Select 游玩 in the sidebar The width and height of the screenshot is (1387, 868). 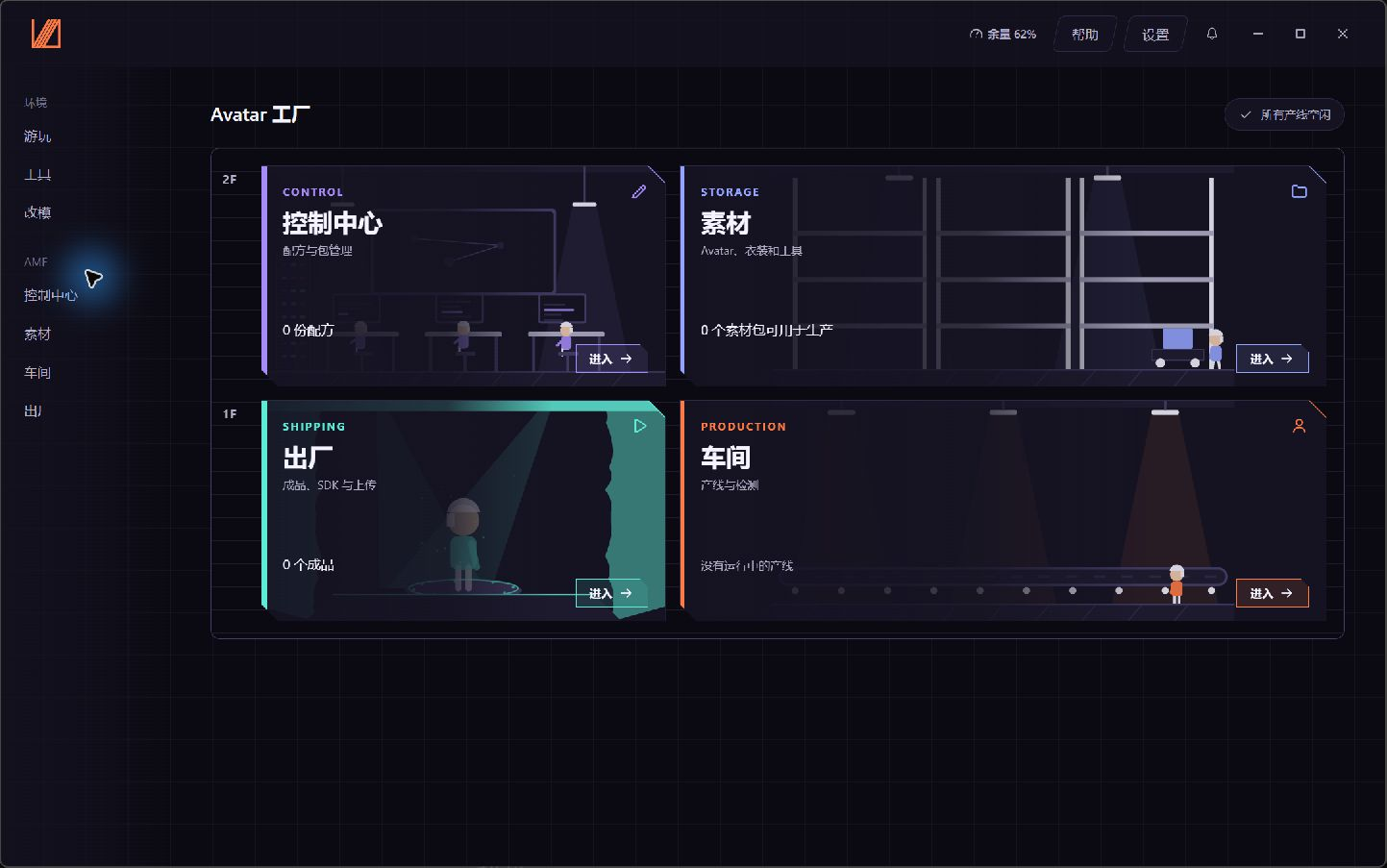click(x=37, y=136)
